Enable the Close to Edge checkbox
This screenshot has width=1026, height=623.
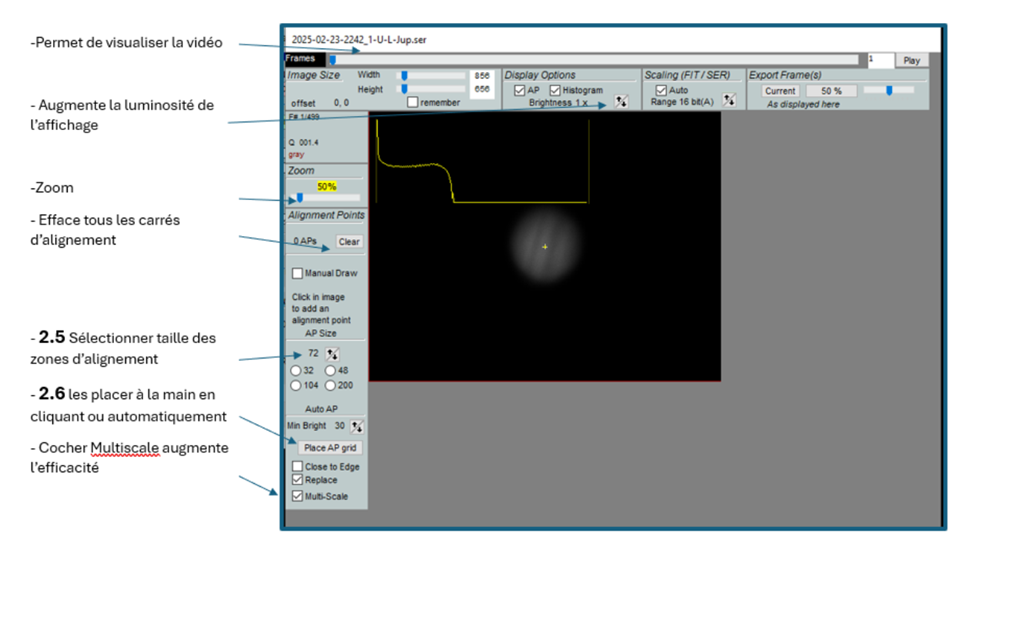pos(297,467)
